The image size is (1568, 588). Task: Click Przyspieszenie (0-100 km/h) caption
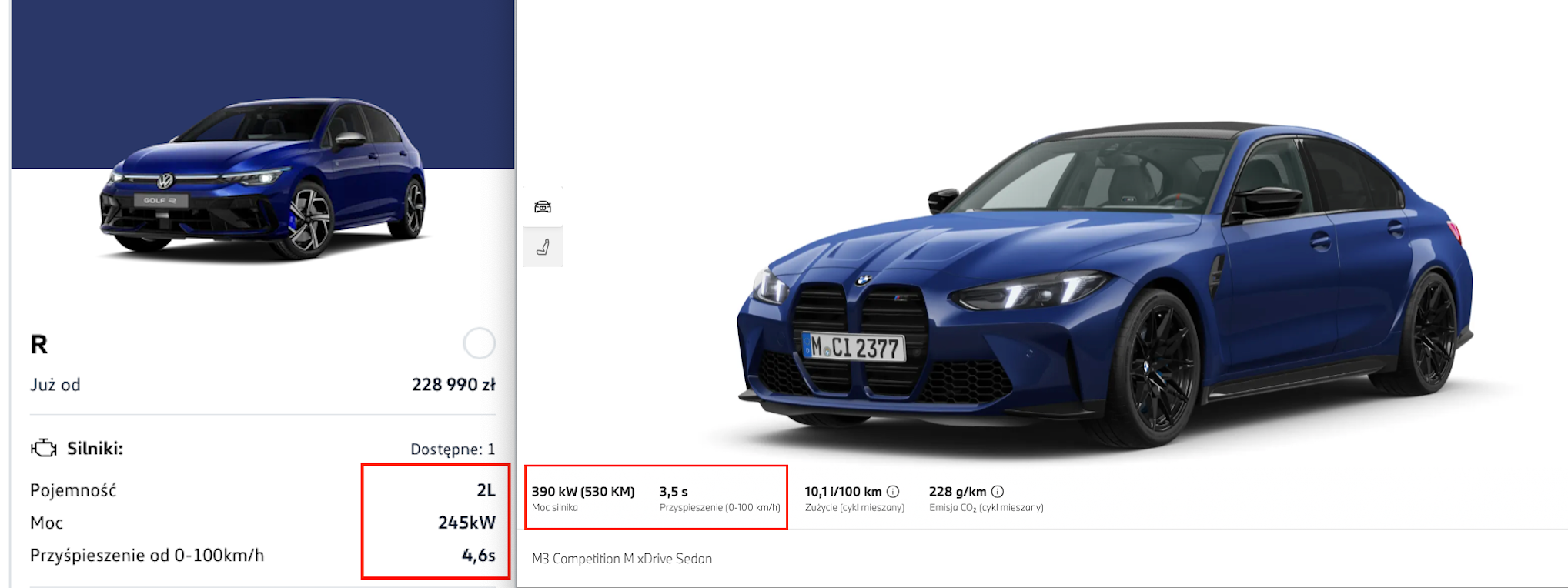coord(720,507)
